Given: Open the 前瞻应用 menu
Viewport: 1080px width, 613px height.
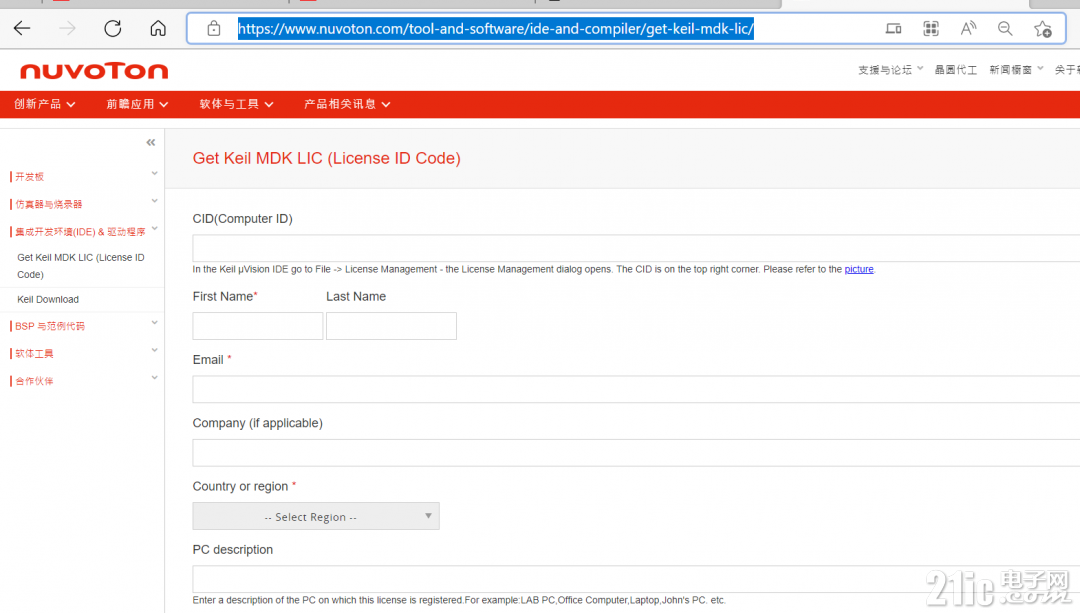Looking at the screenshot, I should (137, 104).
